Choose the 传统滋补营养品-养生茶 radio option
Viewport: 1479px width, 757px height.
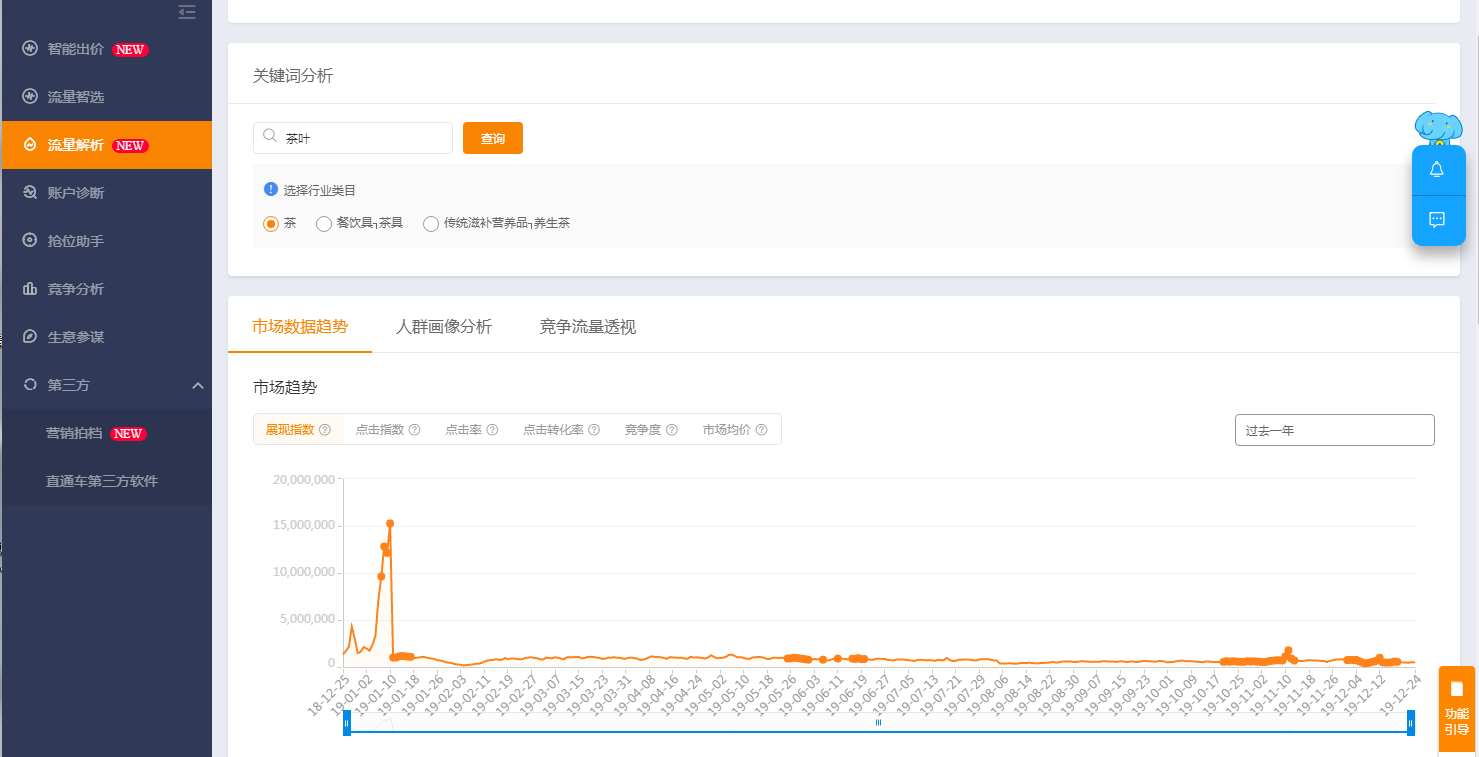[x=431, y=224]
